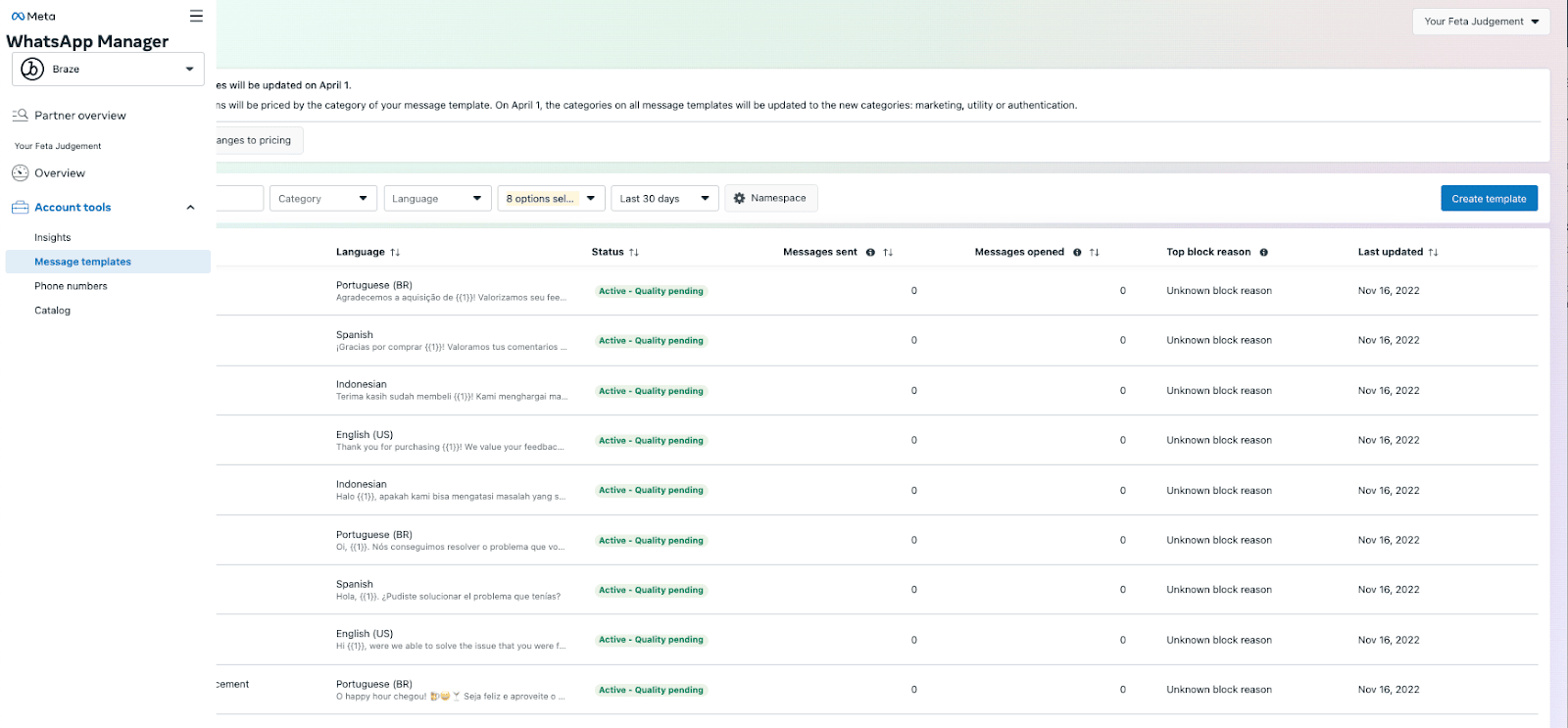
Task: Sort by Last updated arrows
Action: click(1433, 252)
